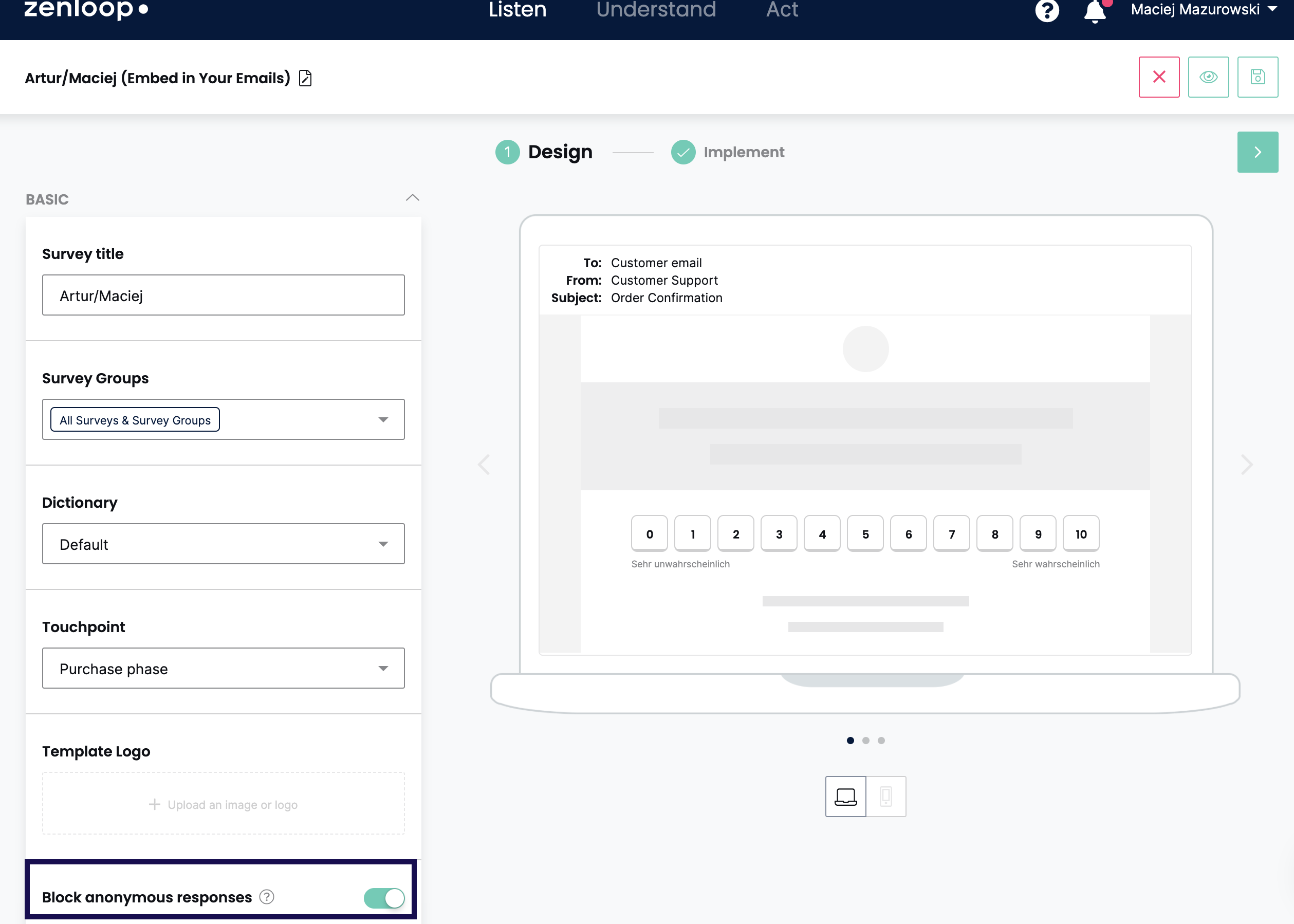The image size is (1294, 924).
Task: Click the edit icon beside survey name
Action: click(305, 78)
